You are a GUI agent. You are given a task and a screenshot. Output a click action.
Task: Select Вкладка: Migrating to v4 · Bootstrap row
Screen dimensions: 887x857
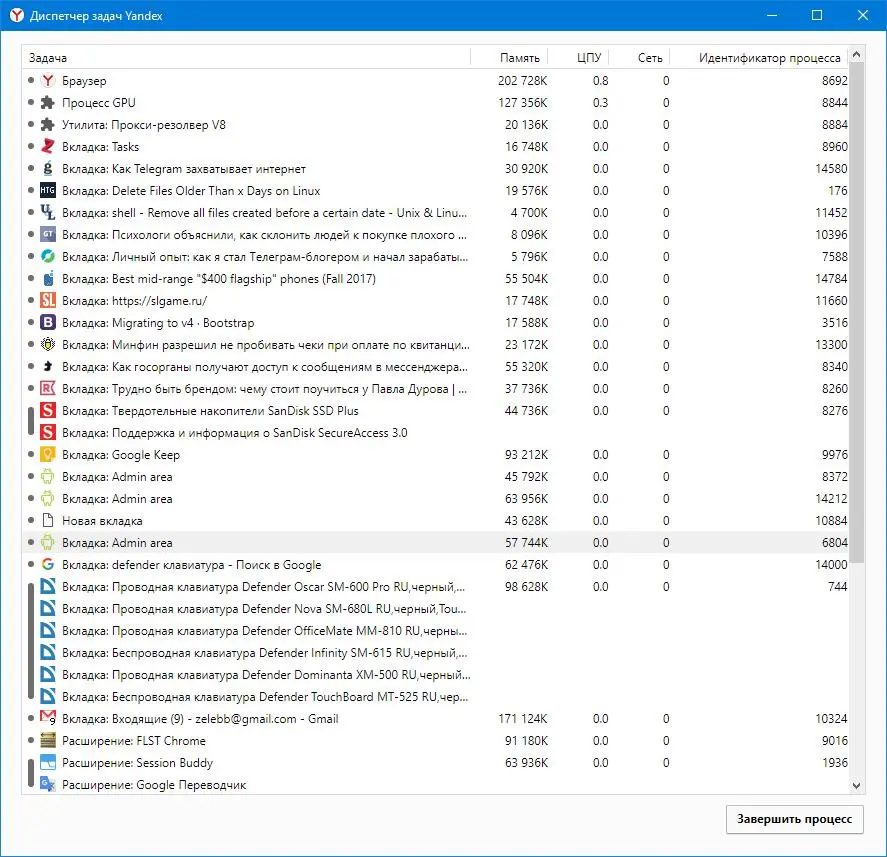[436, 323]
